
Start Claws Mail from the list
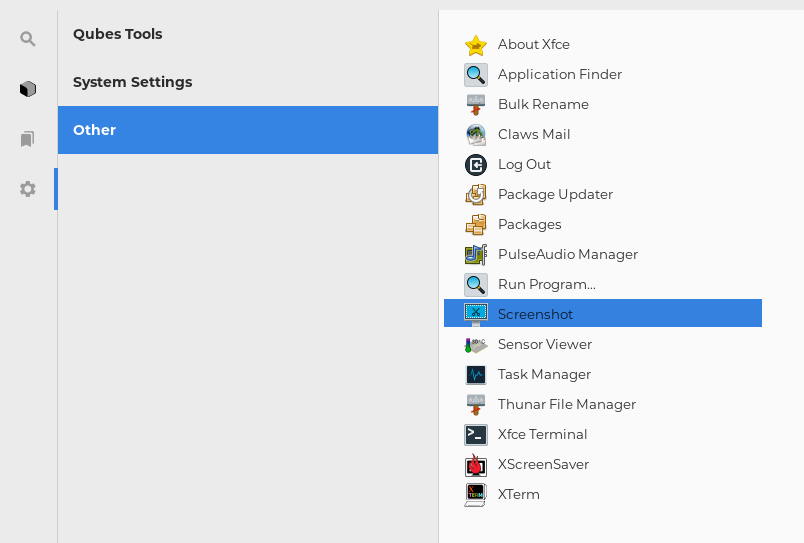click(603, 134)
